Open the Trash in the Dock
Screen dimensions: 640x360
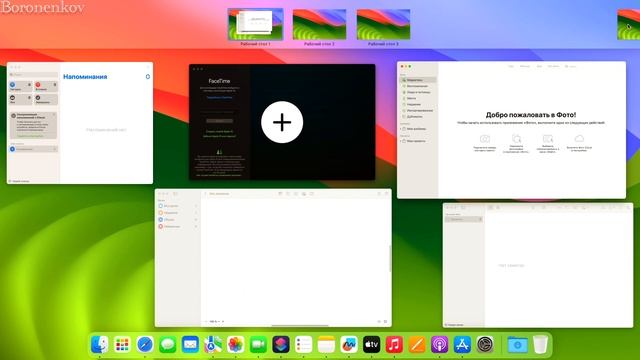pos(540,345)
